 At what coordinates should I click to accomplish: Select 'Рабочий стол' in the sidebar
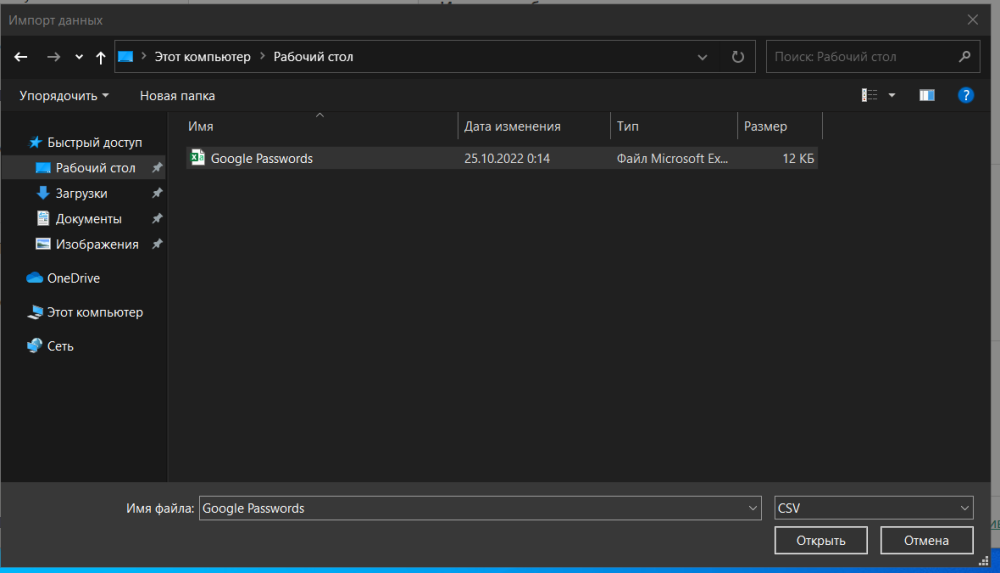pyautogui.click(x=84, y=168)
